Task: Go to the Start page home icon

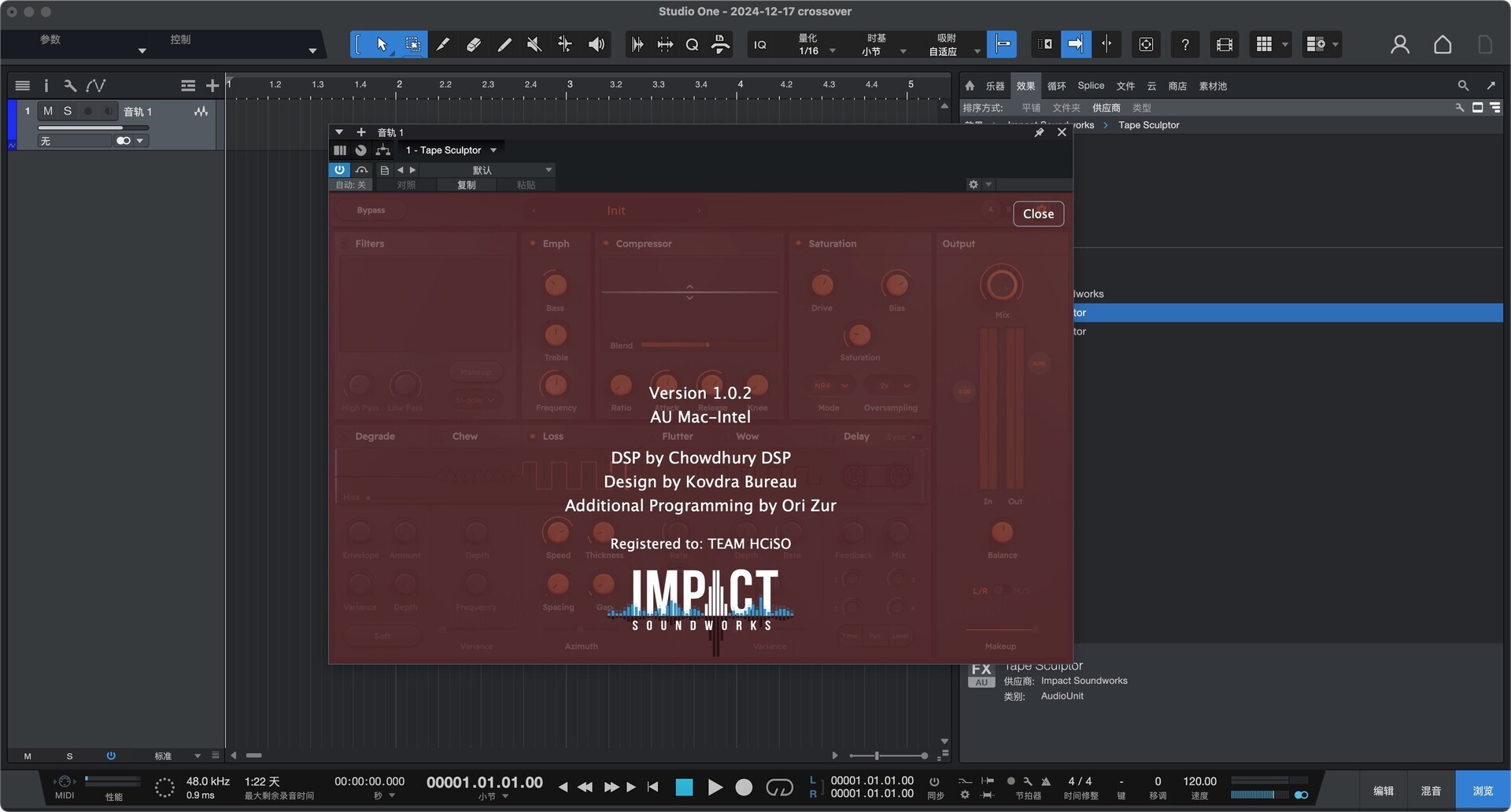Action: pyautogui.click(x=1443, y=44)
